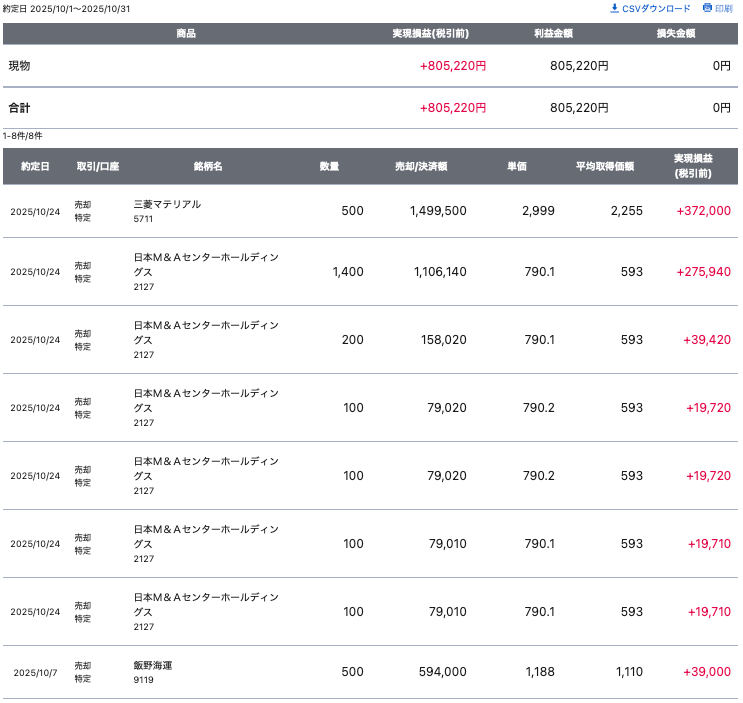Open the CSVダウンロード link
The image size is (743, 703).
pyautogui.click(x=656, y=8)
